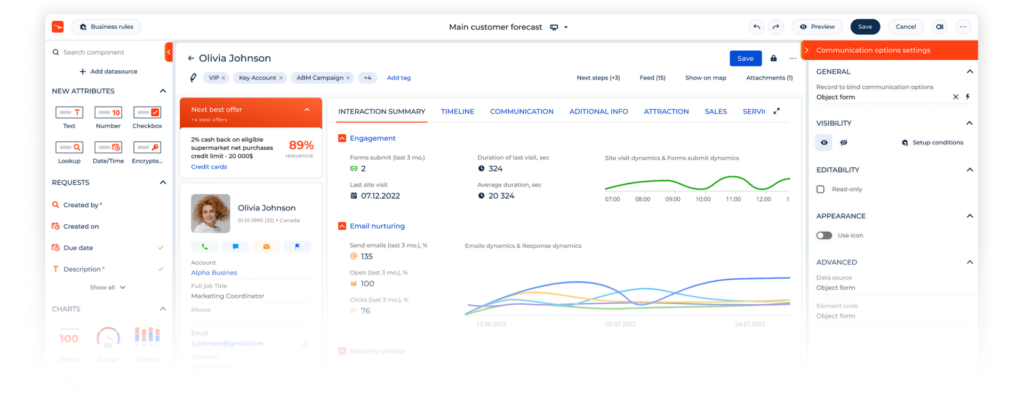Click the blue chat message icon
Screen dimensions: 1024x406
pos(235,246)
